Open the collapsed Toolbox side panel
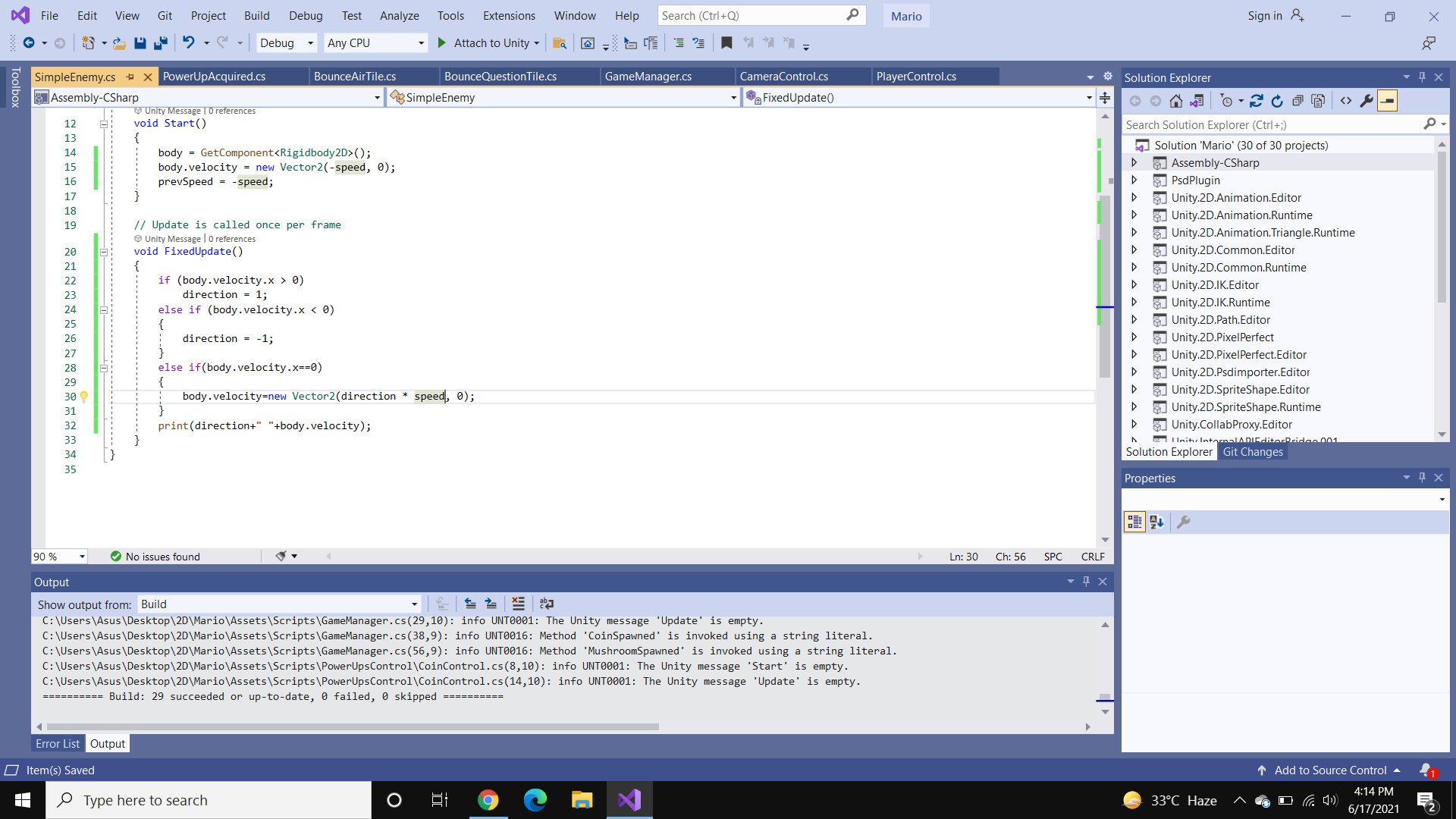 (15, 87)
